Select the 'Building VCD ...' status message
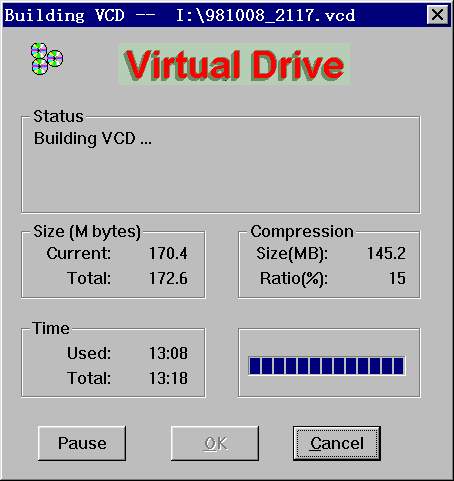This screenshot has width=454, height=481. pyautogui.click(x=93, y=138)
